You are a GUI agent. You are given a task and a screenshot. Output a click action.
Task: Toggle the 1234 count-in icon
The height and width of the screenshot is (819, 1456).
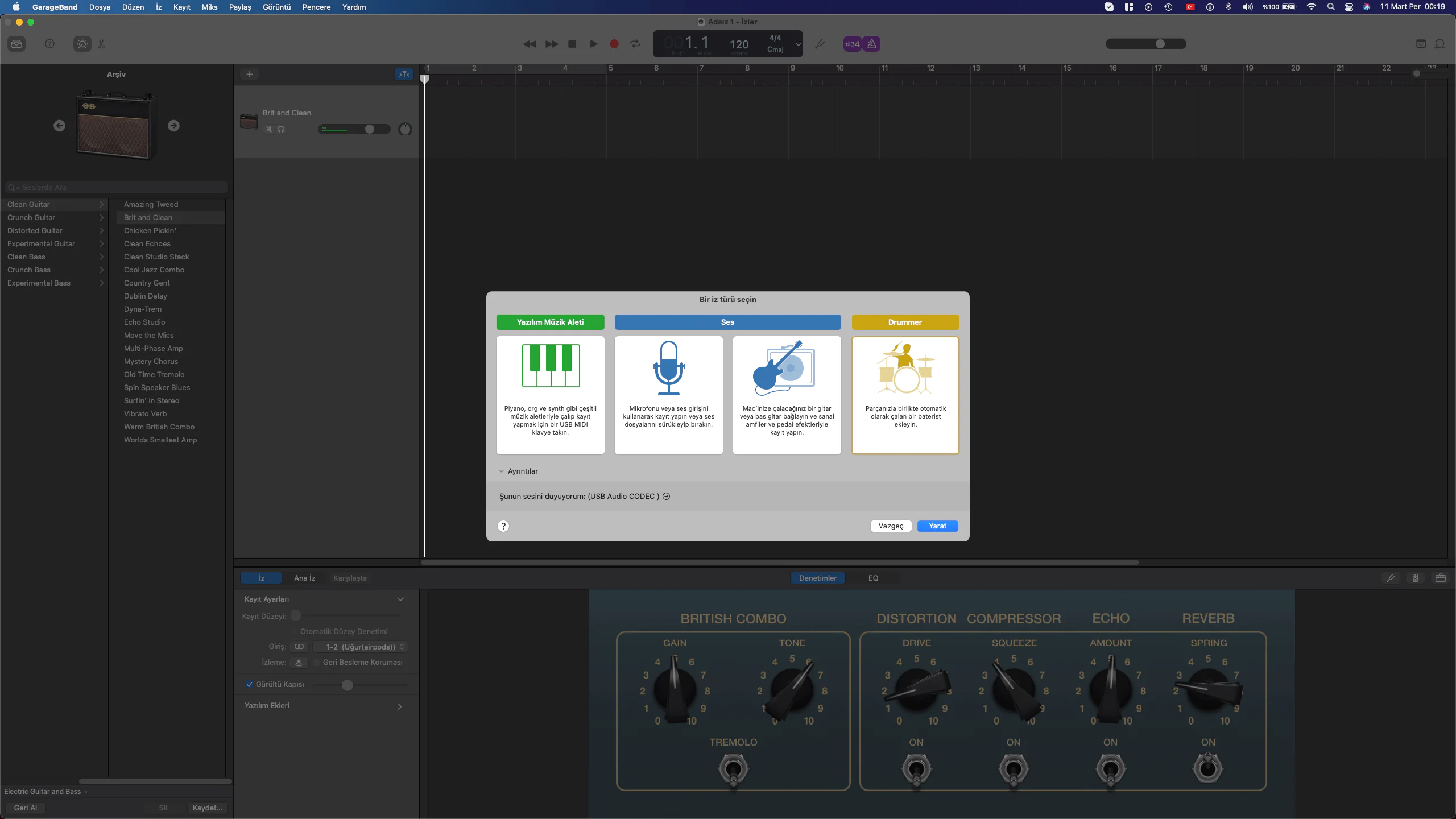[851, 44]
